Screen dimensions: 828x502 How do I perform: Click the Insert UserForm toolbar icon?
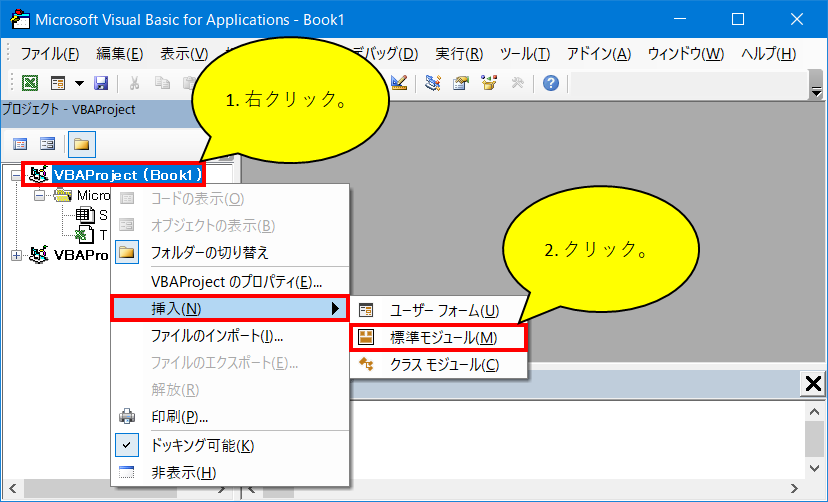[58, 83]
